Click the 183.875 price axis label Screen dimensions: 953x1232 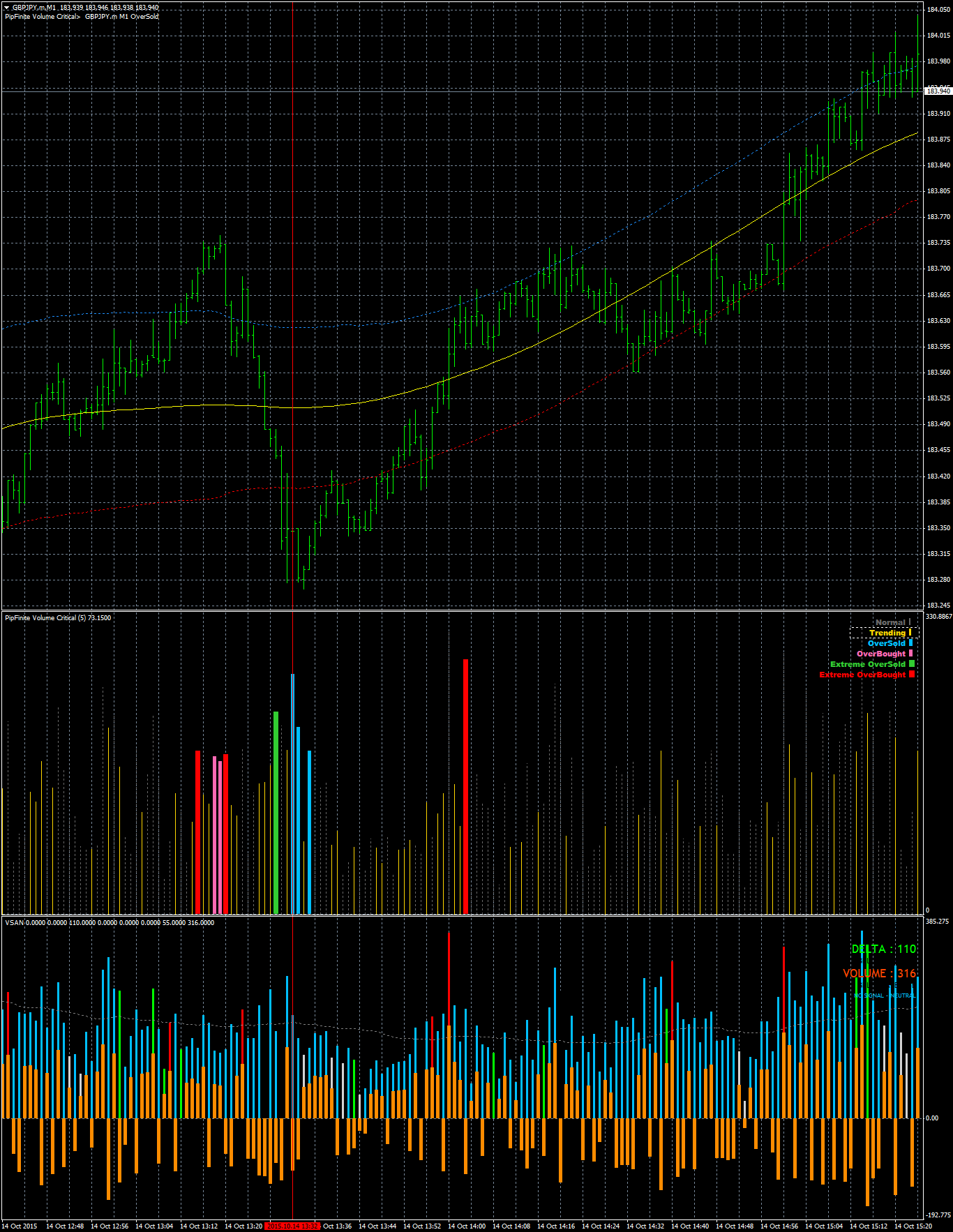938,139
